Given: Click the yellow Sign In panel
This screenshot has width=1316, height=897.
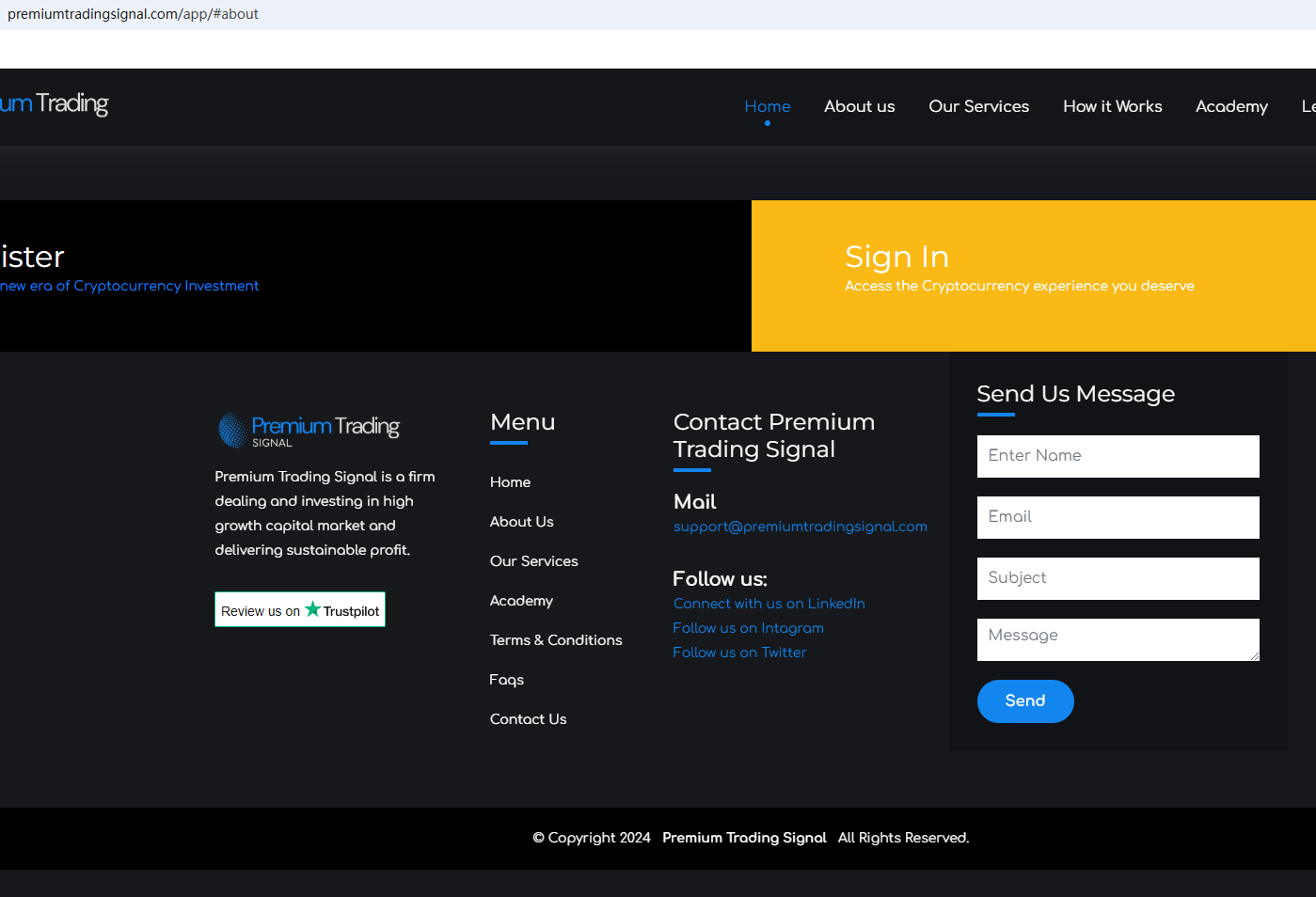Looking at the screenshot, I should pos(1033,275).
